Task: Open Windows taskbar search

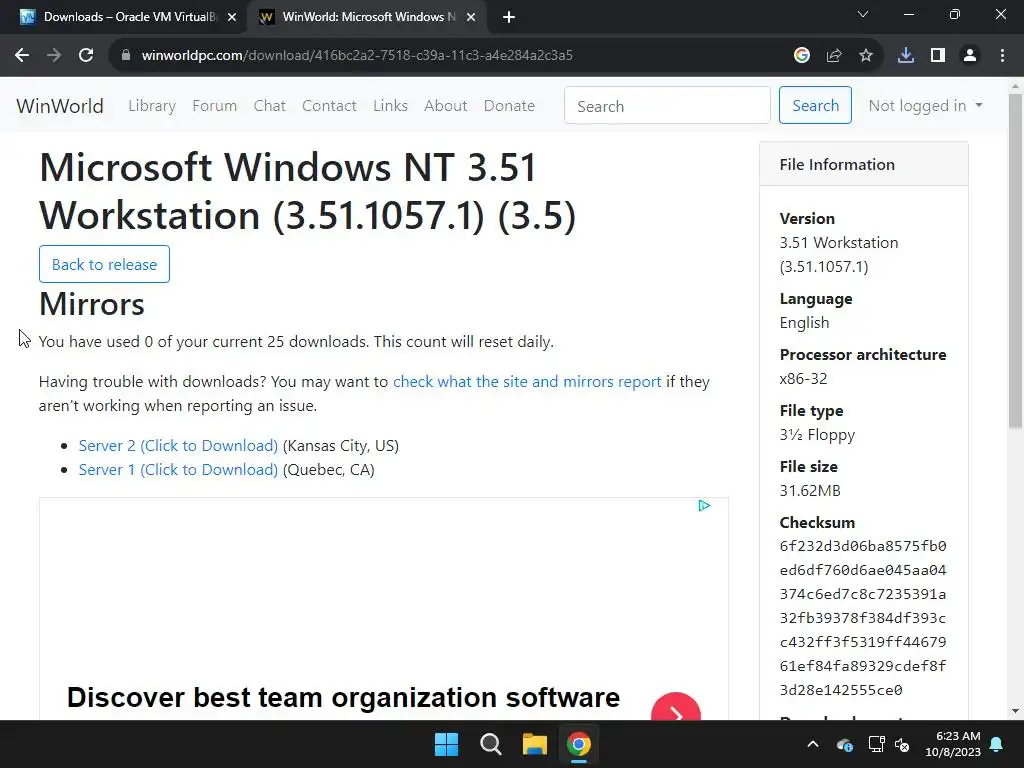Action: click(x=490, y=744)
